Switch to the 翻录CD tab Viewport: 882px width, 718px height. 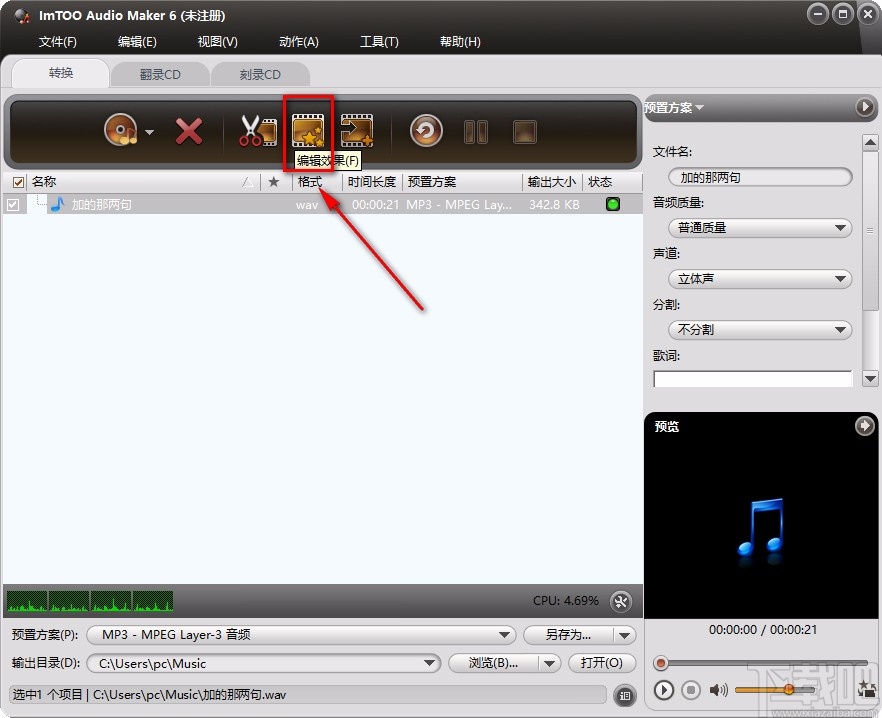[160, 73]
